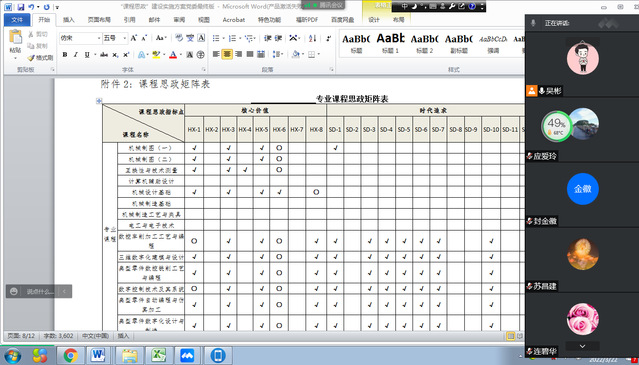The width and height of the screenshot is (639, 365).
Task: Open the font name dropdown
Action: 99,38
